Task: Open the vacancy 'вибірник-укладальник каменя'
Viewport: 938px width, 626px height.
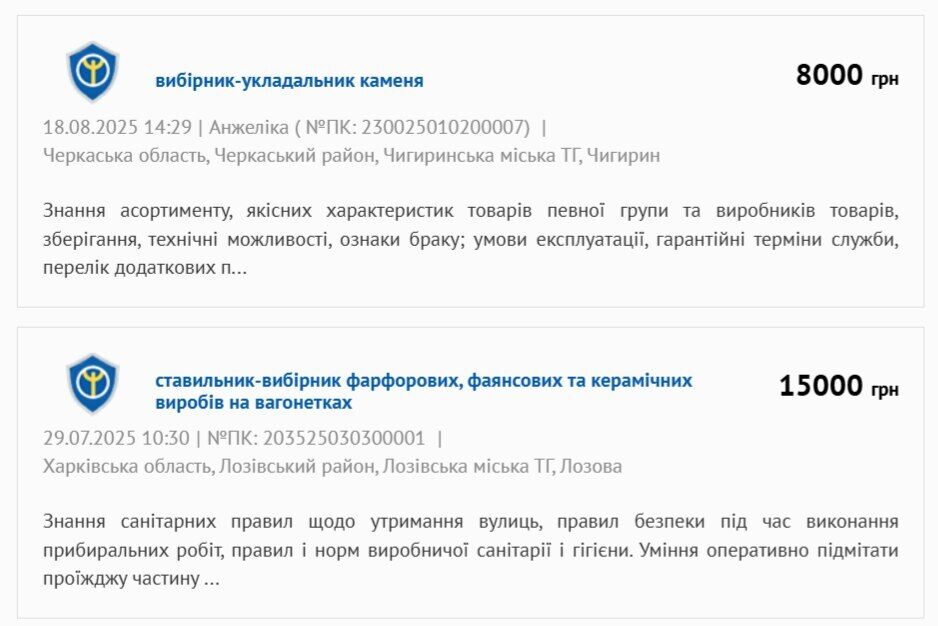Action: point(288,79)
